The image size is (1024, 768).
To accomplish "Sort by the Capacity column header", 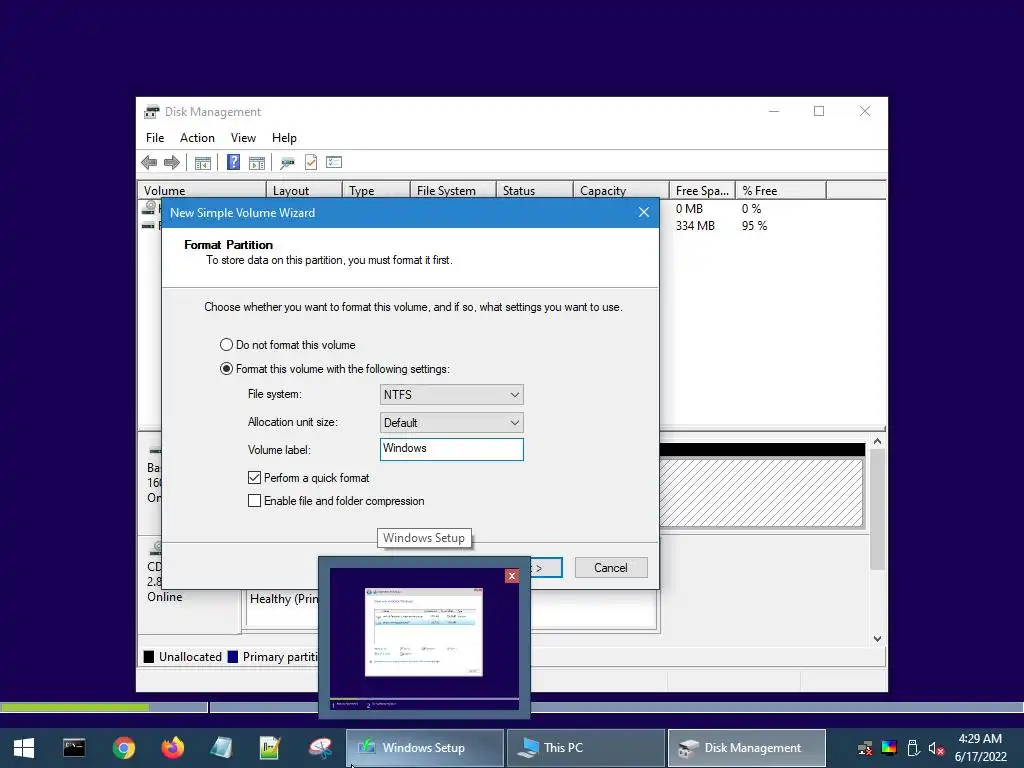I will [621, 190].
